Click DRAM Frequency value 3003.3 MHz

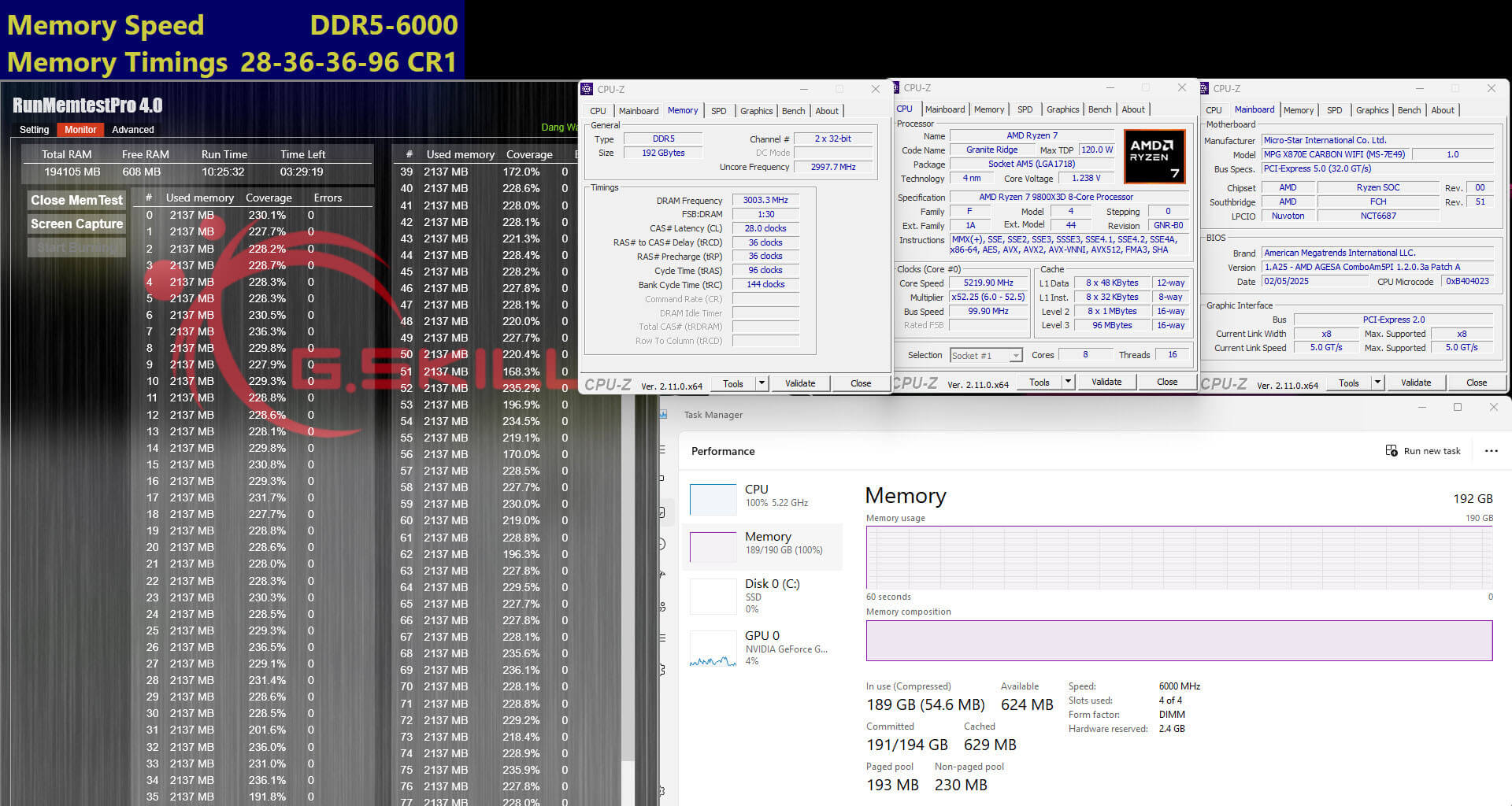point(765,200)
